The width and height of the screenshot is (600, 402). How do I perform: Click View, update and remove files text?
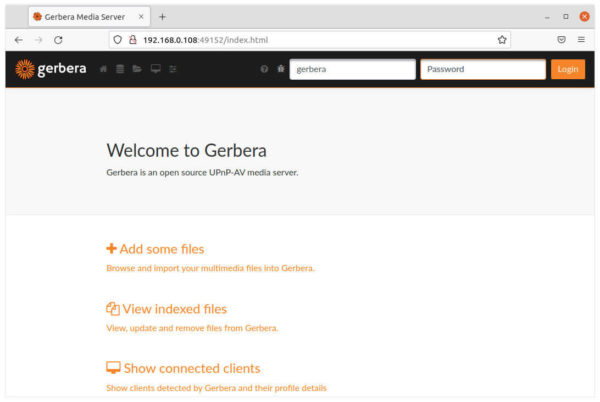[x=192, y=328]
